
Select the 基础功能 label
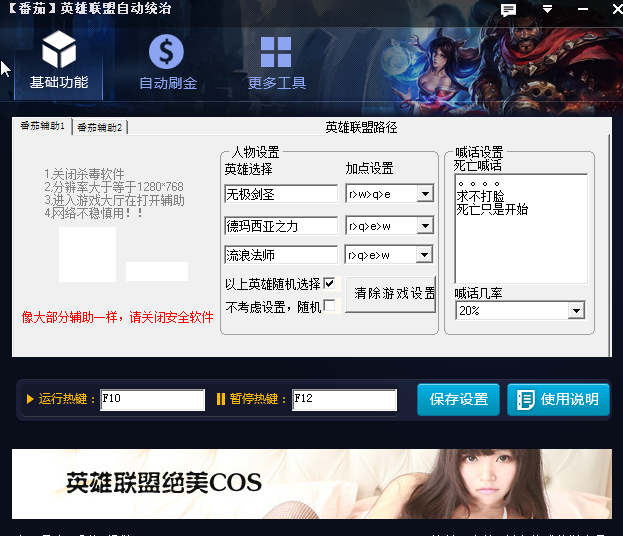[59, 82]
